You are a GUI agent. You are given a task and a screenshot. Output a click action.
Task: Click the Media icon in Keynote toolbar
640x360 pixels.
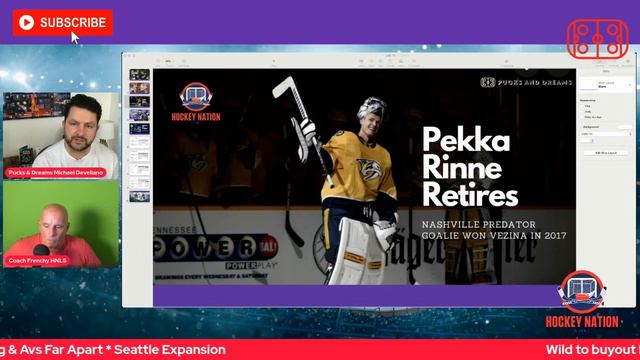coord(401,62)
